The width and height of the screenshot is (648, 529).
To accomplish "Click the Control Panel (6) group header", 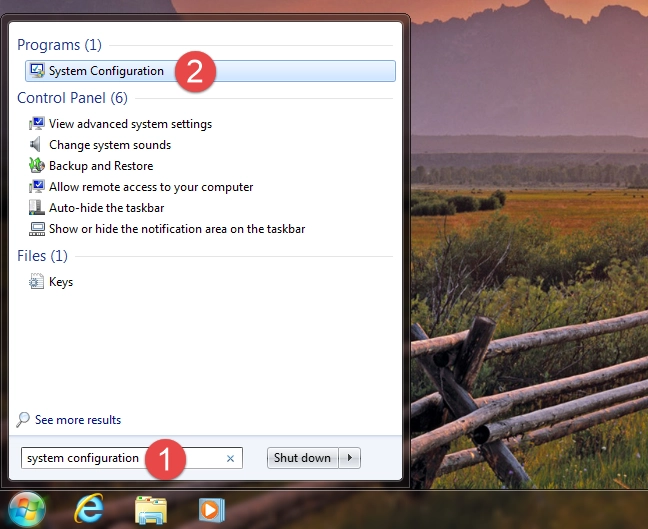I will click(72, 98).
